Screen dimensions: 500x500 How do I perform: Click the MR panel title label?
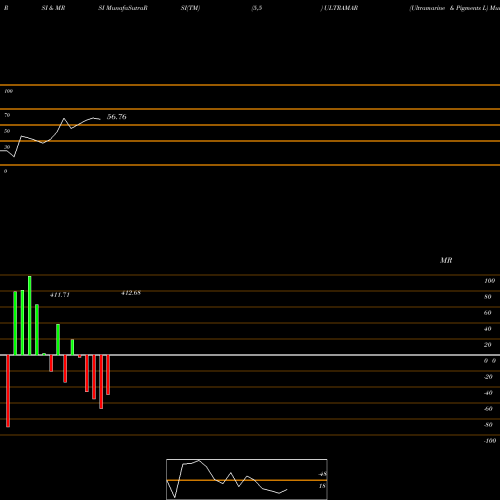click(446, 260)
